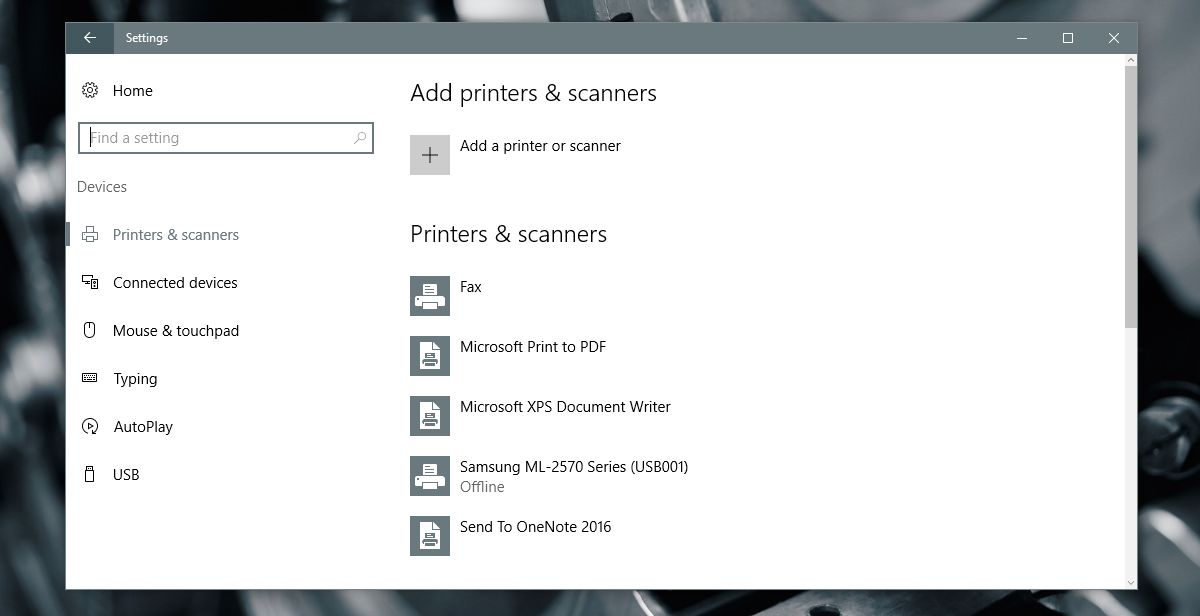This screenshot has height=616, width=1200.
Task: Select the AutoPlay sidebar icon
Action: pos(90,426)
